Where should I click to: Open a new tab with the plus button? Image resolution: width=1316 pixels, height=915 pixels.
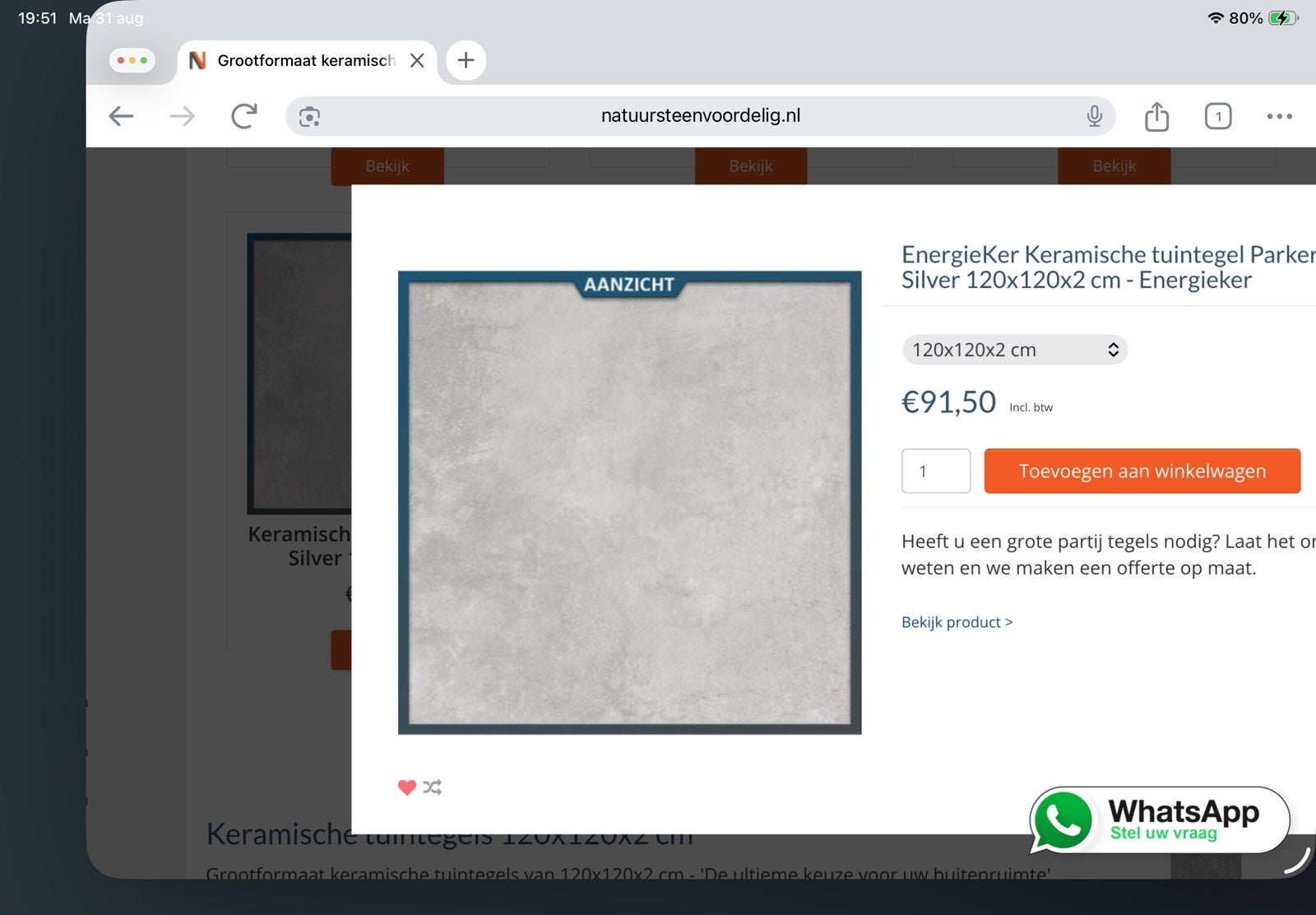point(466,60)
